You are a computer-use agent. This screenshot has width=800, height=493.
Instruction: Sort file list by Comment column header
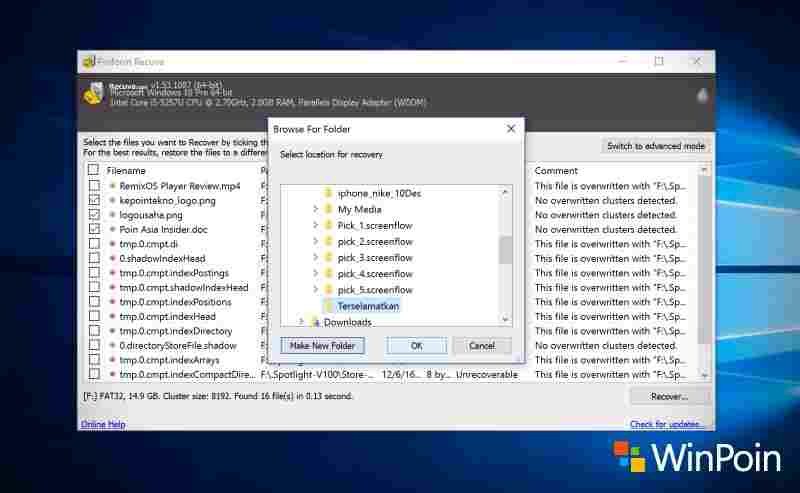click(556, 170)
